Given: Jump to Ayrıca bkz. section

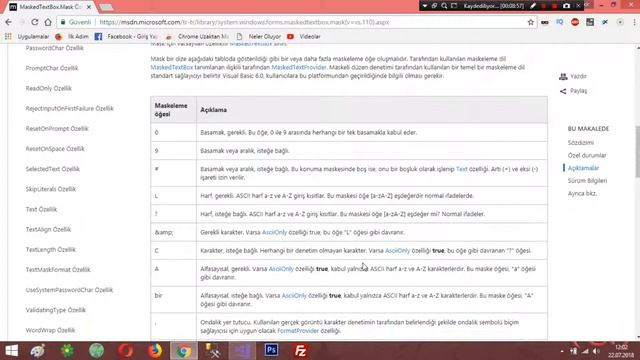Looking at the screenshot, I should click(582, 193).
